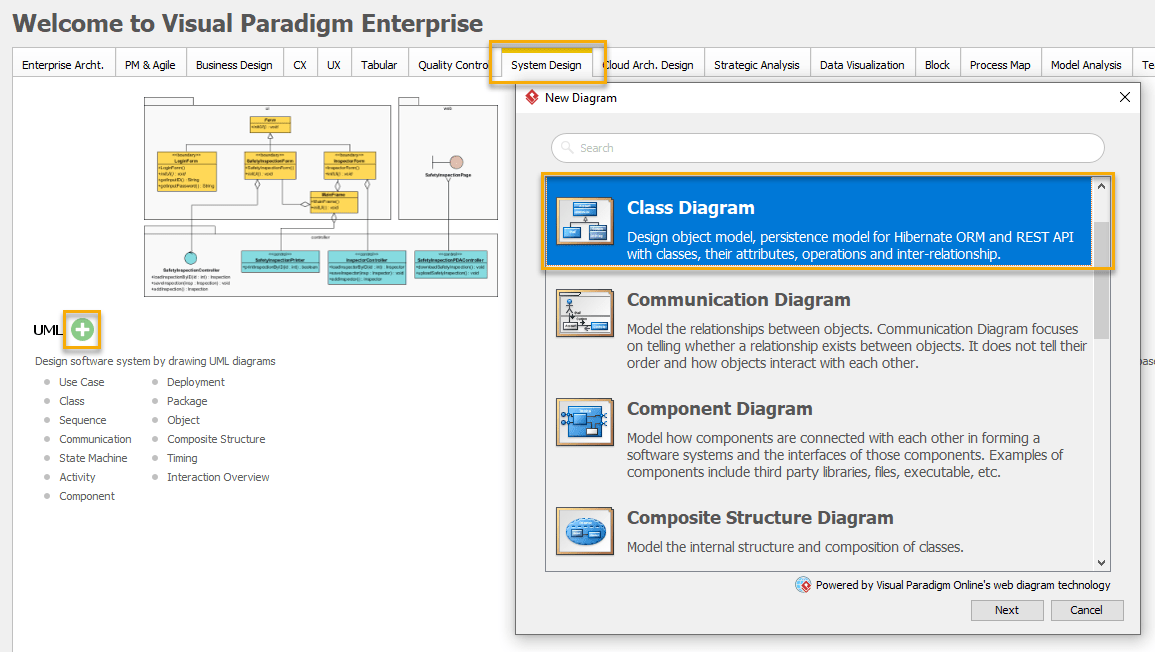Click the magnifier icon in the search bar
Screen dimensions: 1155x652
coord(566,147)
